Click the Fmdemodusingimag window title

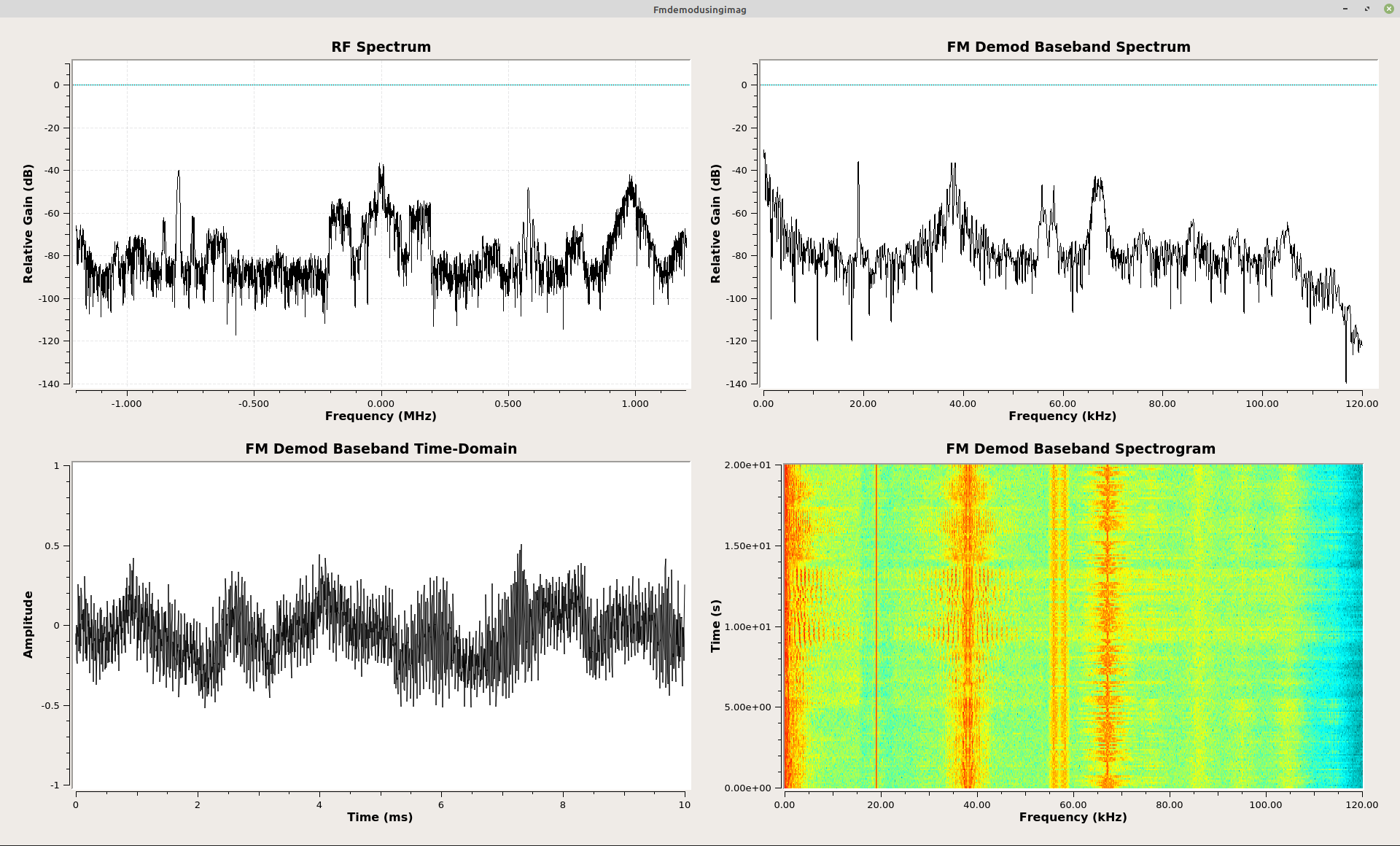[x=699, y=9]
